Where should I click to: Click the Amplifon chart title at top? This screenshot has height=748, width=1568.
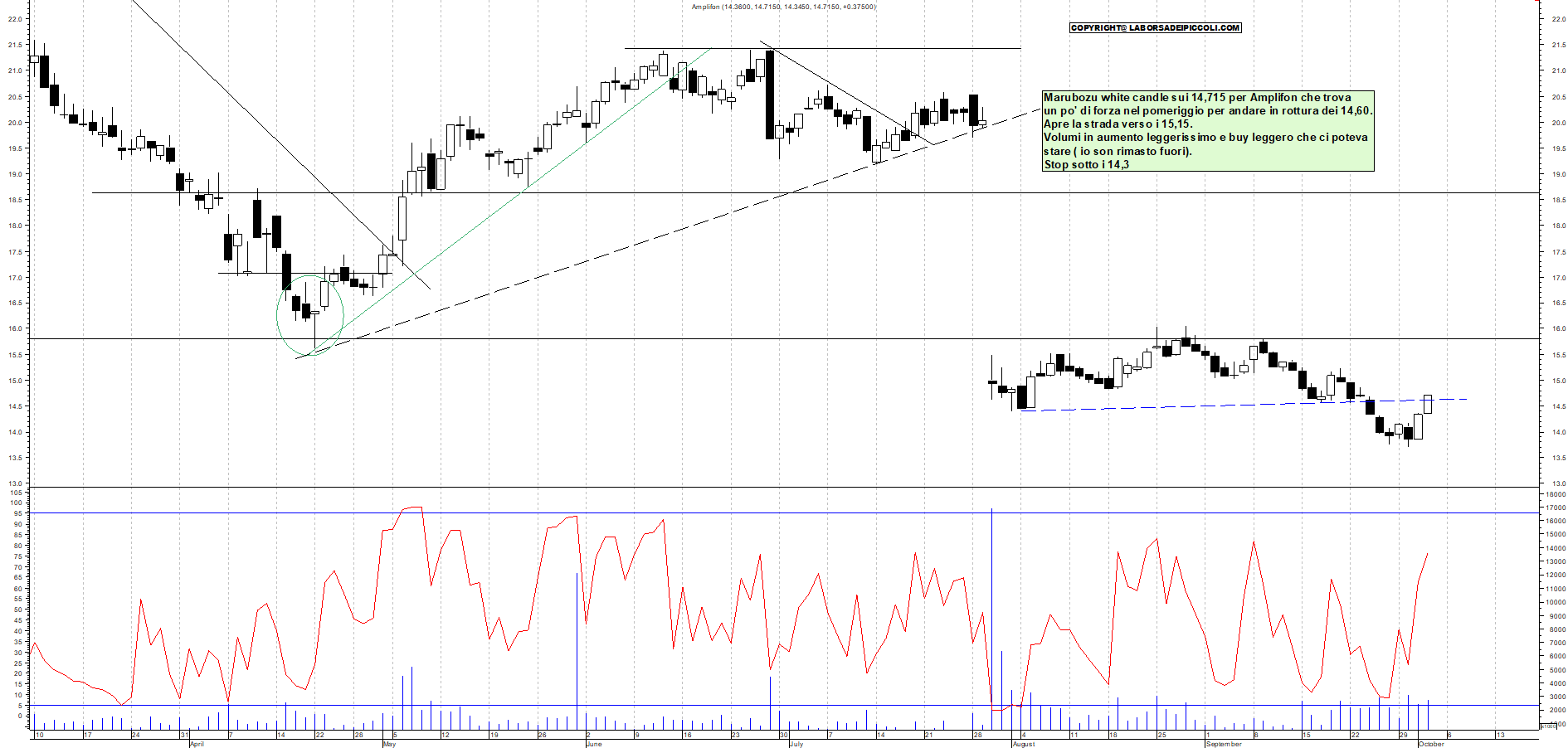783,7
